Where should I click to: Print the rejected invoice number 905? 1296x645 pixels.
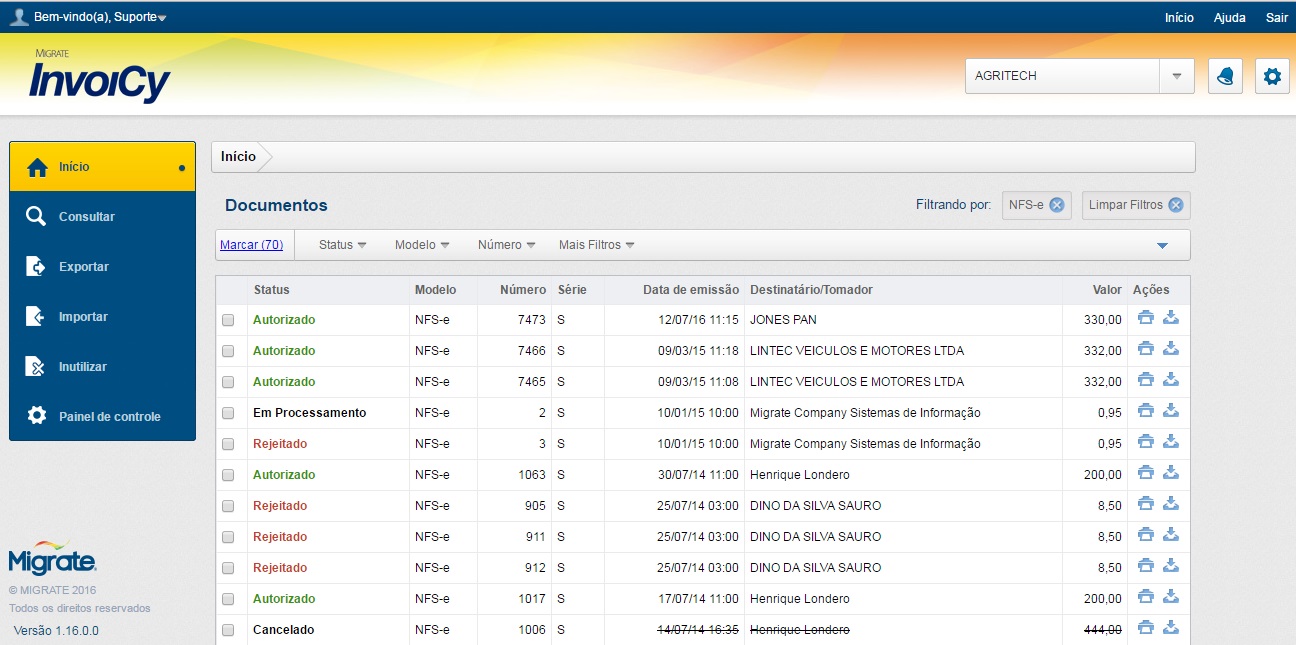[1146, 505]
